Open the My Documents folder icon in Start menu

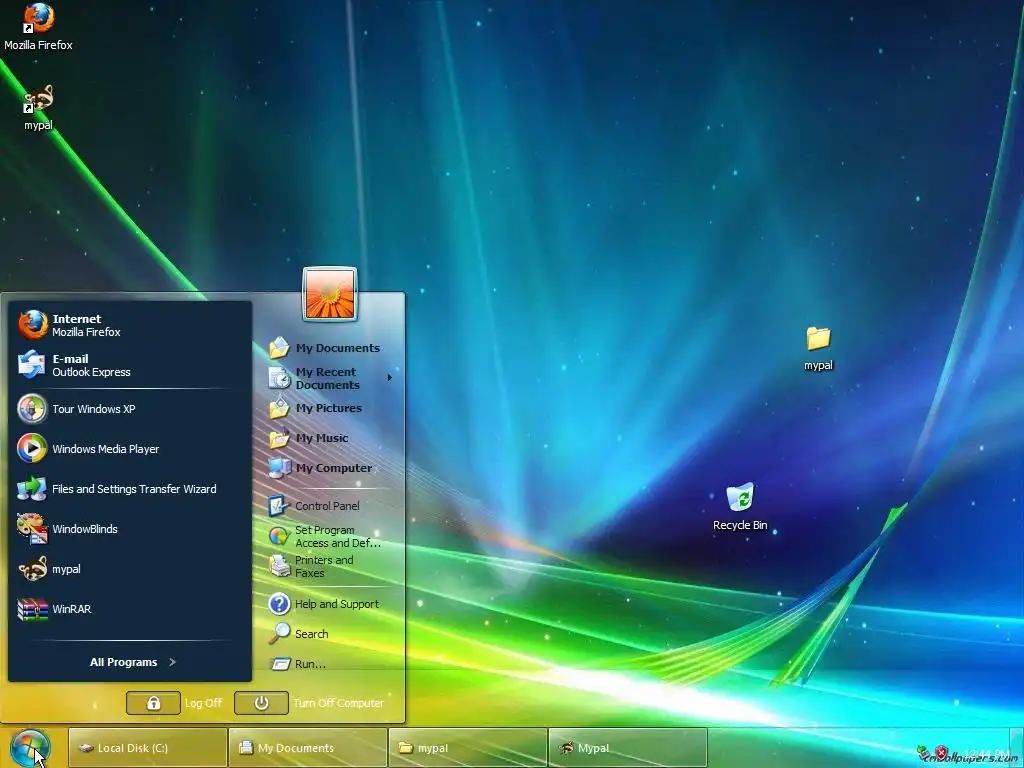[x=279, y=347]
